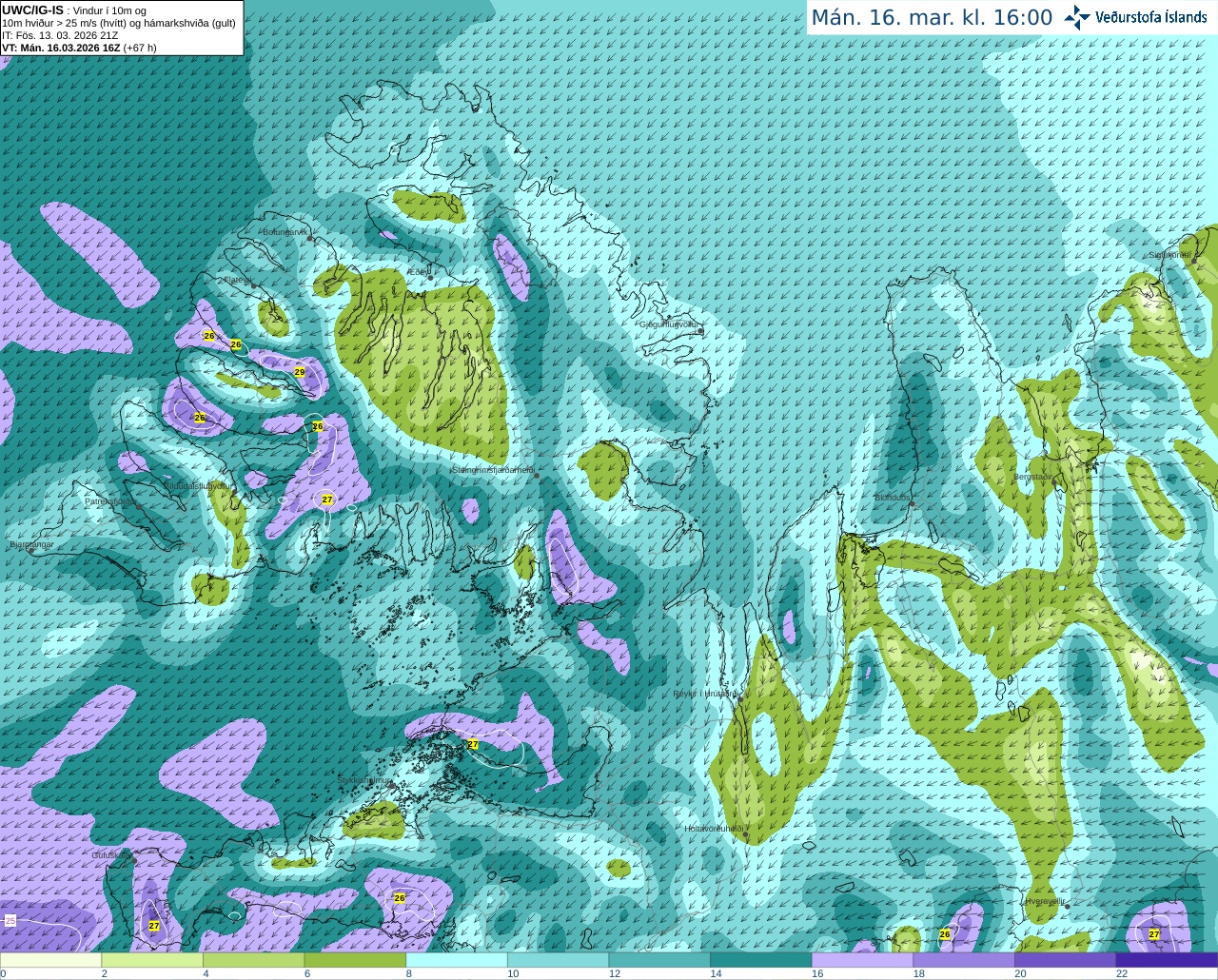Select the deep indigo above-22 legend swatch
1218x980 pixels.
[x=1167, y=960]
